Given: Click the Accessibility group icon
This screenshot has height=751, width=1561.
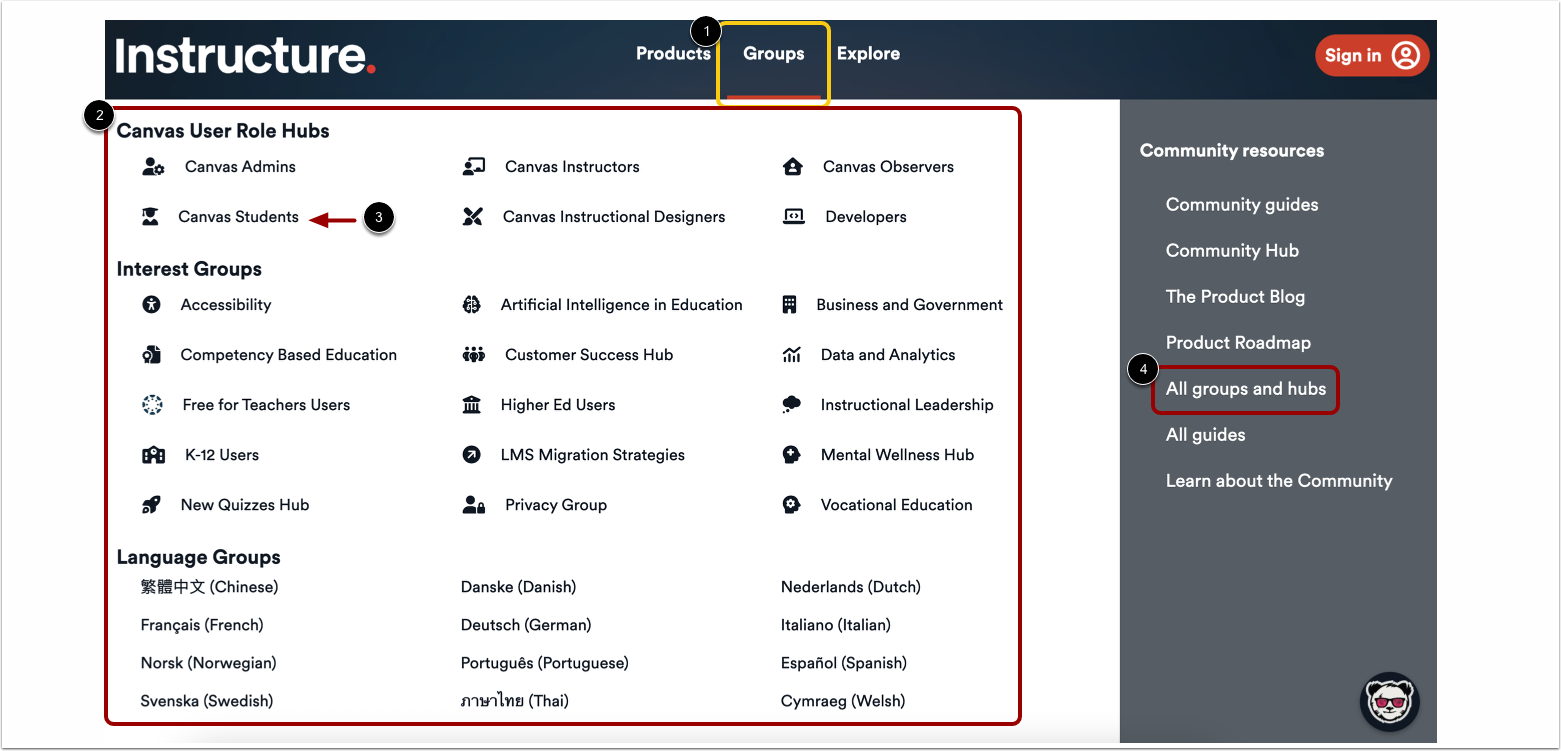Looking at the screenshot, I should [152, 304].
